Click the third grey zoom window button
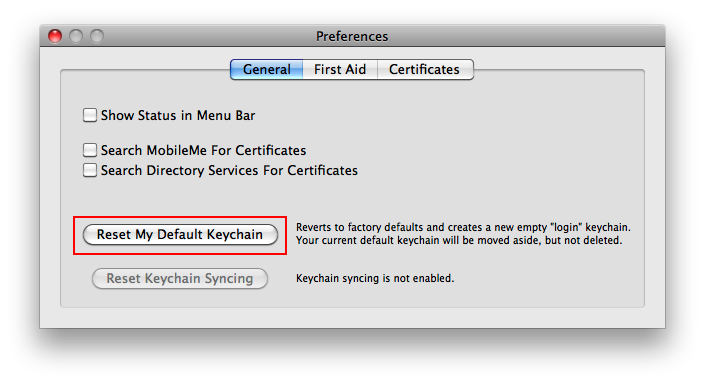Viewport: 705px width, 383px height. (97, 36)
